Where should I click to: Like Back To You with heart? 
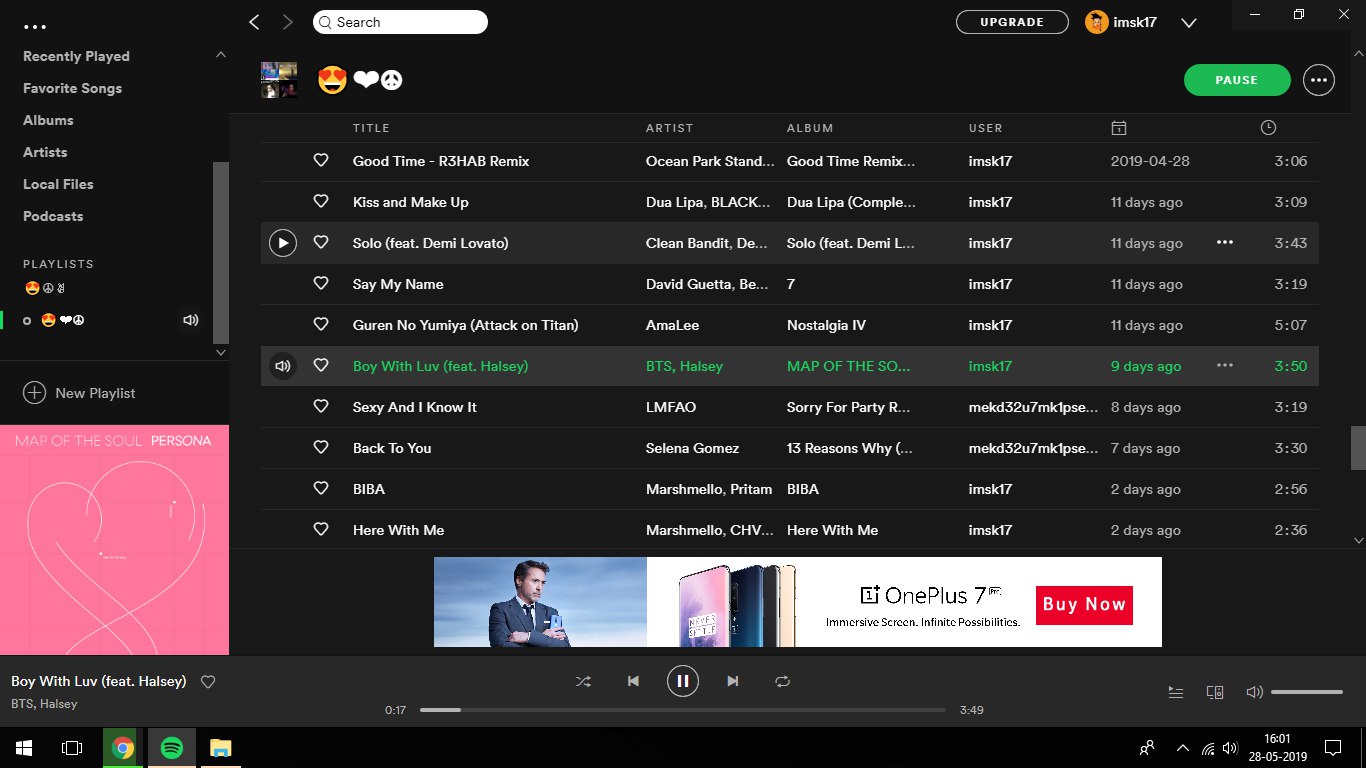pos(321,448)
